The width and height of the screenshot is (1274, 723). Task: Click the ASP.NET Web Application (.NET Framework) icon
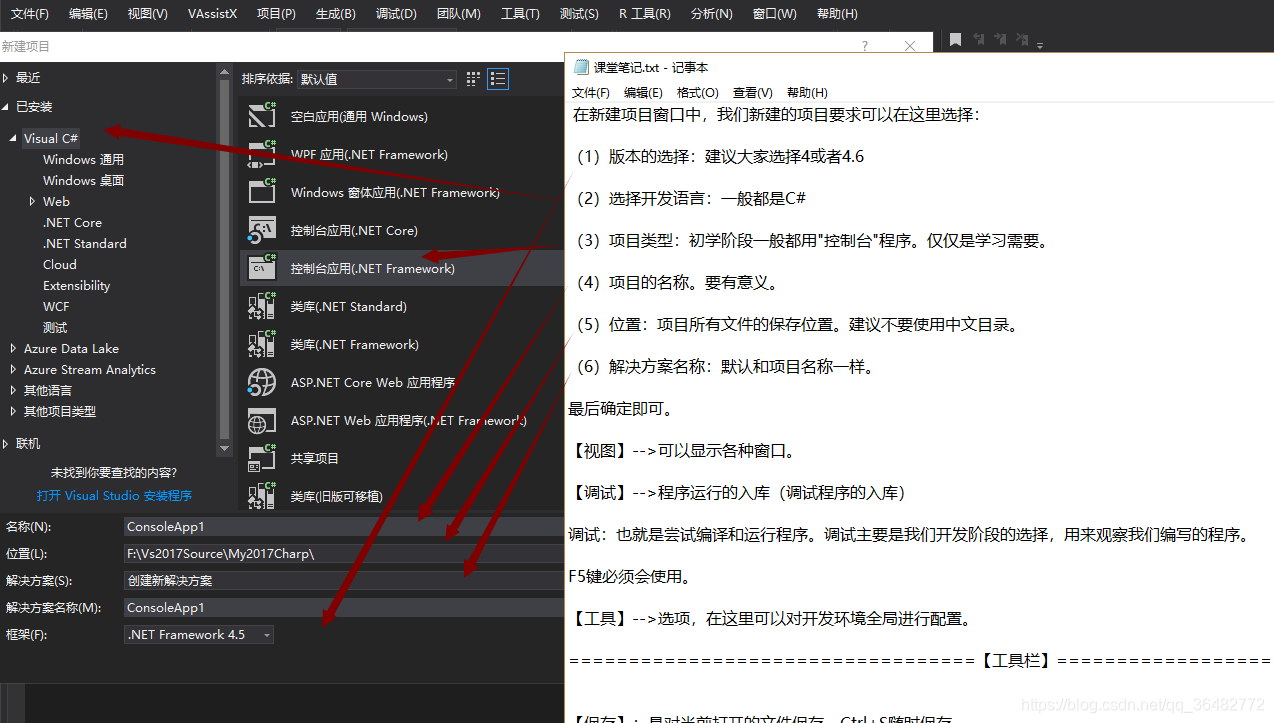click(x=262, y=420)
